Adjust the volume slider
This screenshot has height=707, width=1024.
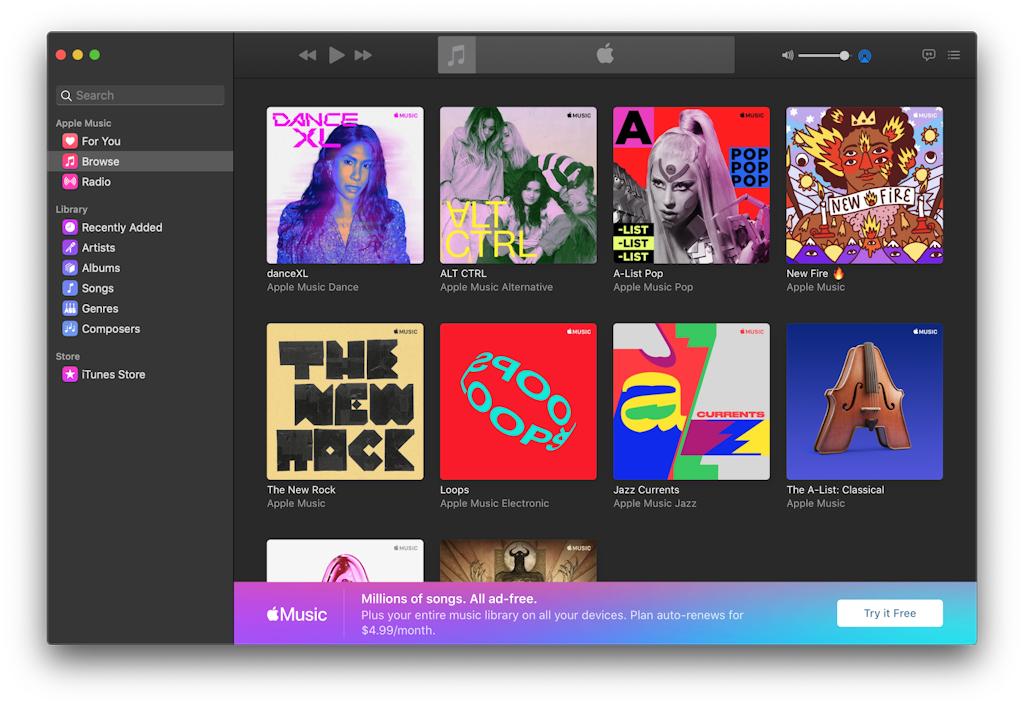point(824,56)
